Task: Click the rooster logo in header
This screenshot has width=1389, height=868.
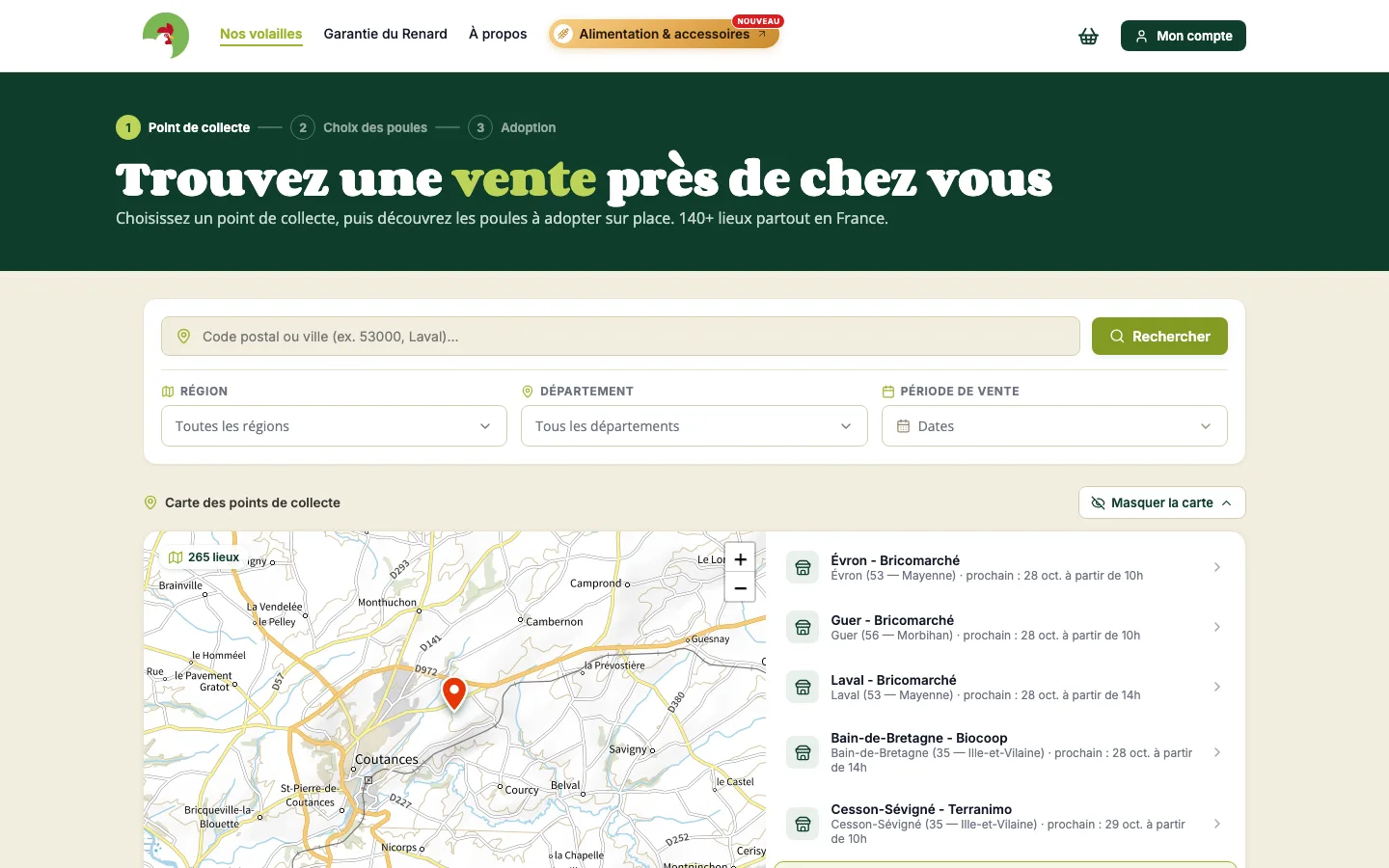Action: tap(166, 36)
